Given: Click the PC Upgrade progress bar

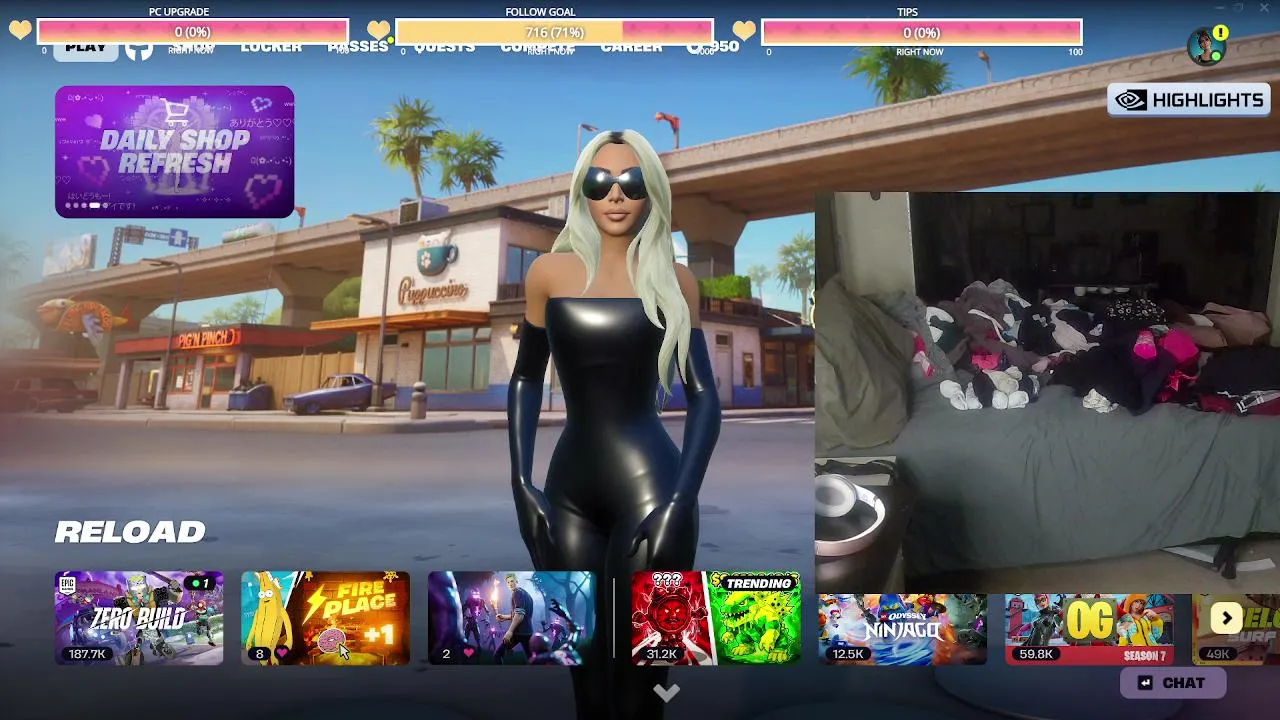Looking at the screenshot, I should (x=192, y=32).
